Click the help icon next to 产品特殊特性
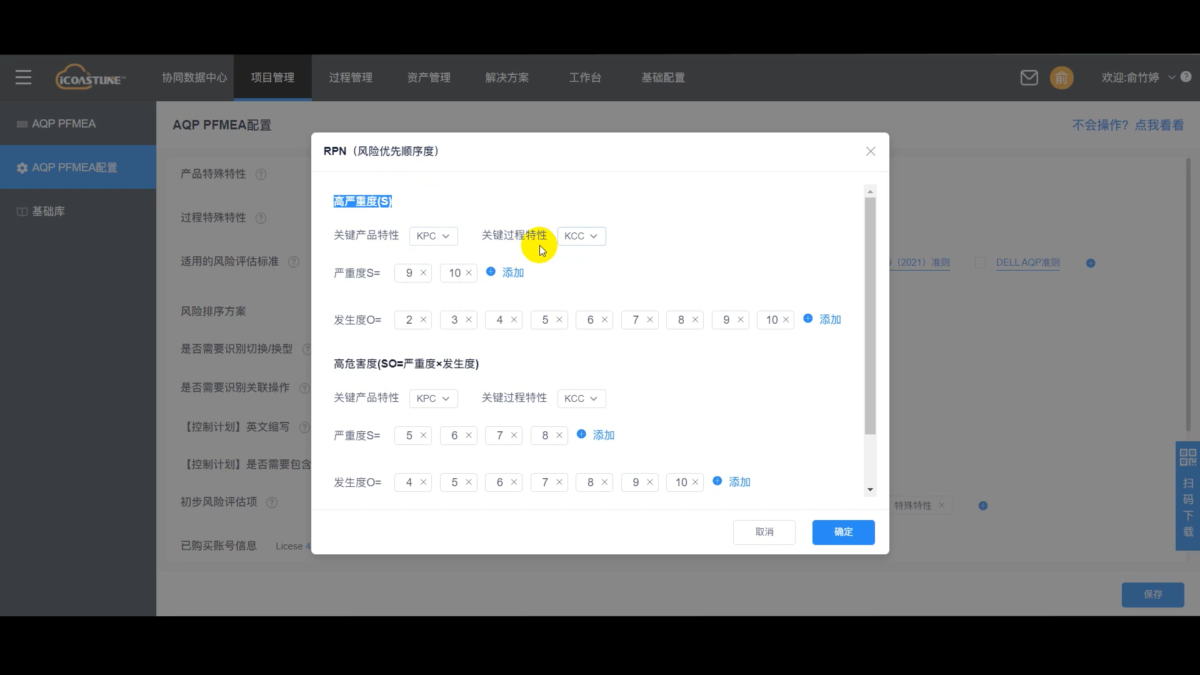Image resolution: width=1200 pixels, height=675 pixels. coord(261,174)
